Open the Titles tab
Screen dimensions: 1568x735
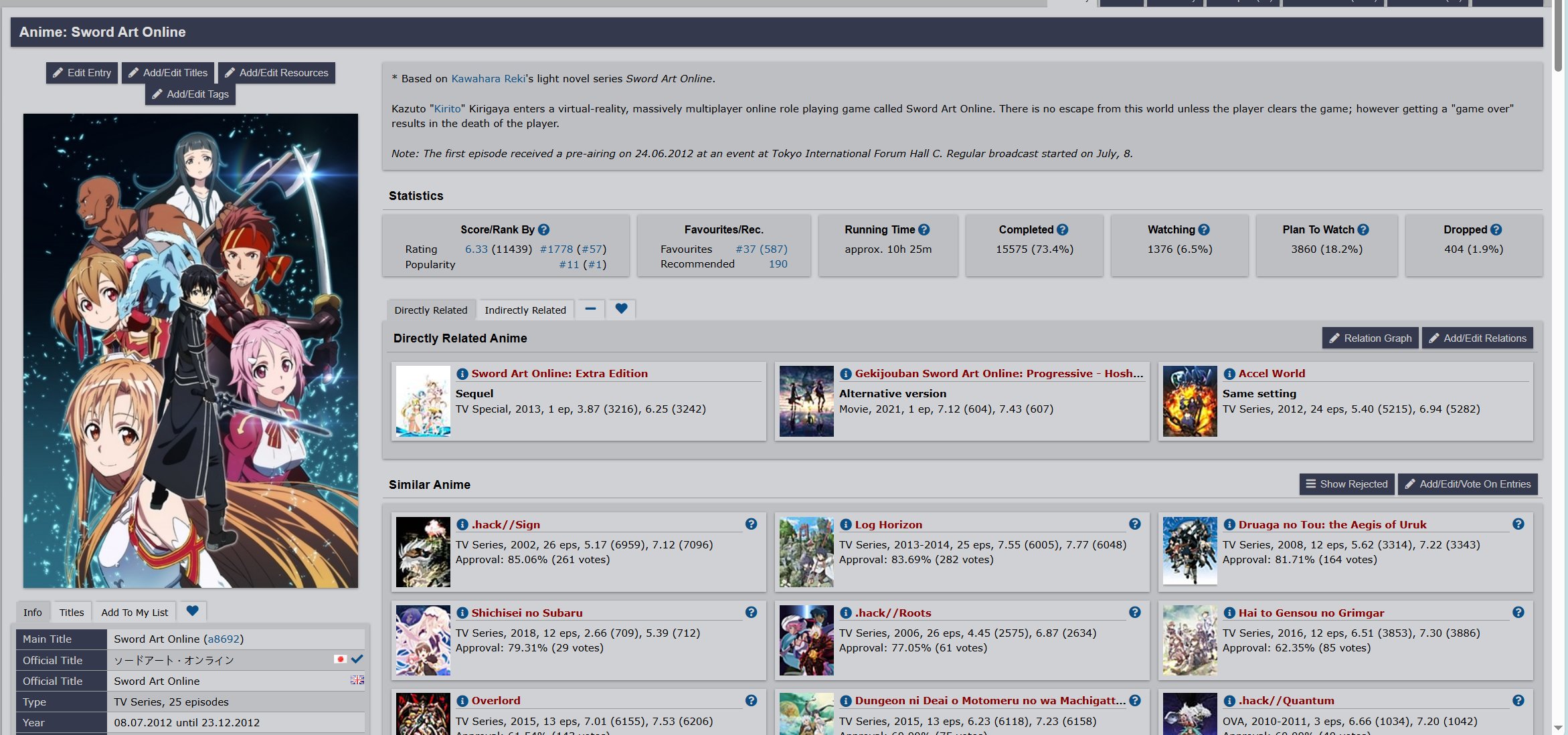point(72,612)
